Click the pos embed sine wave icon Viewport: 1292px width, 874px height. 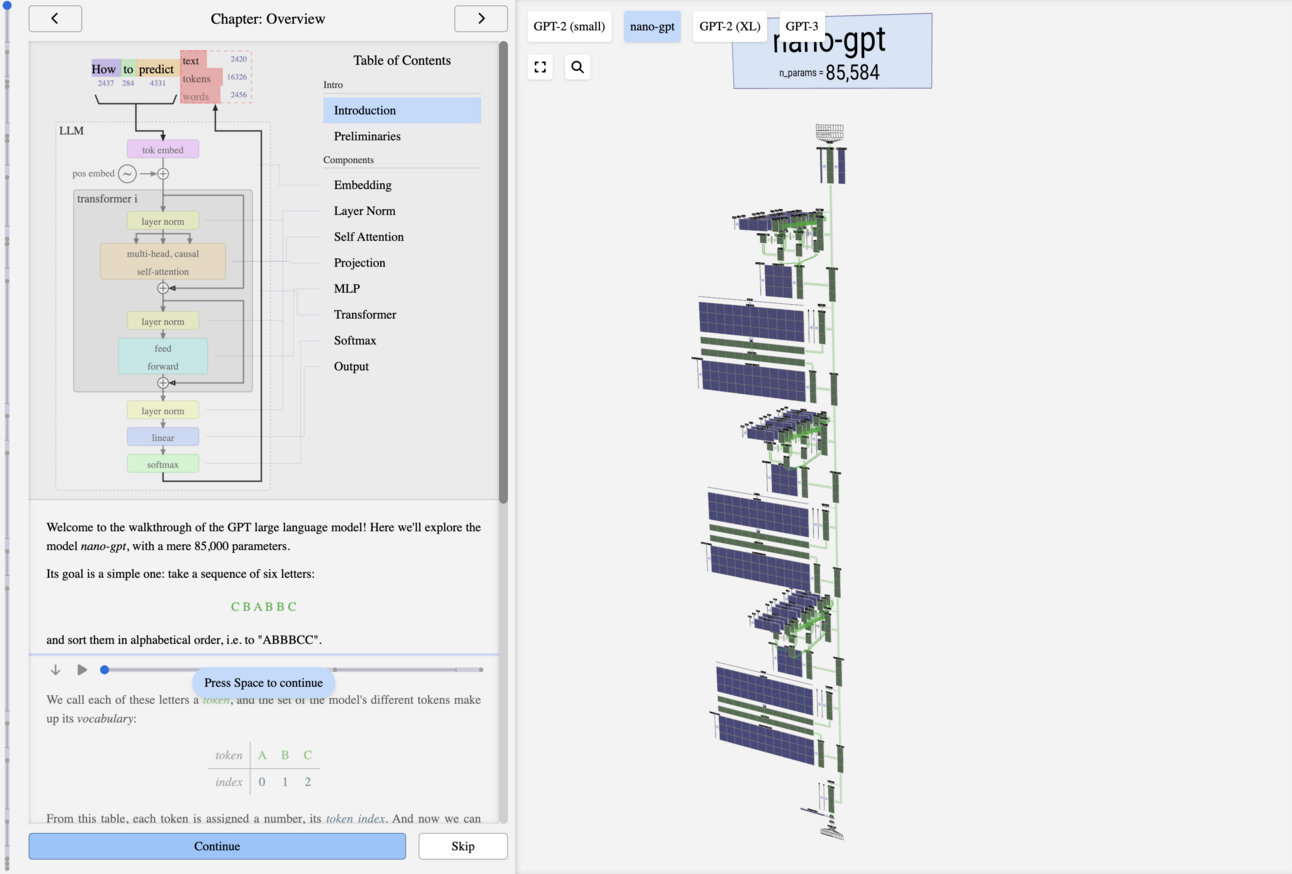pyautogui.click(x=127, y=174)
